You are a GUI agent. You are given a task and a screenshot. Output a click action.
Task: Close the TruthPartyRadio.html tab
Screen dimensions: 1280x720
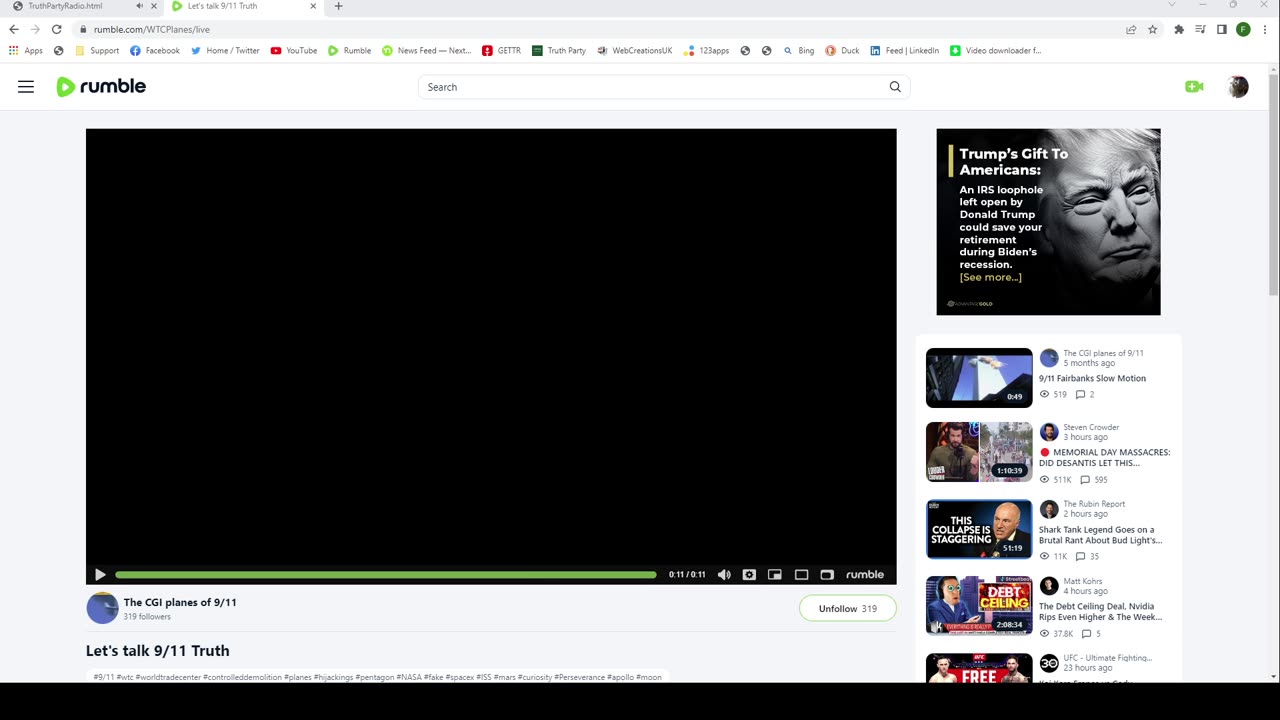pos(154,6)
